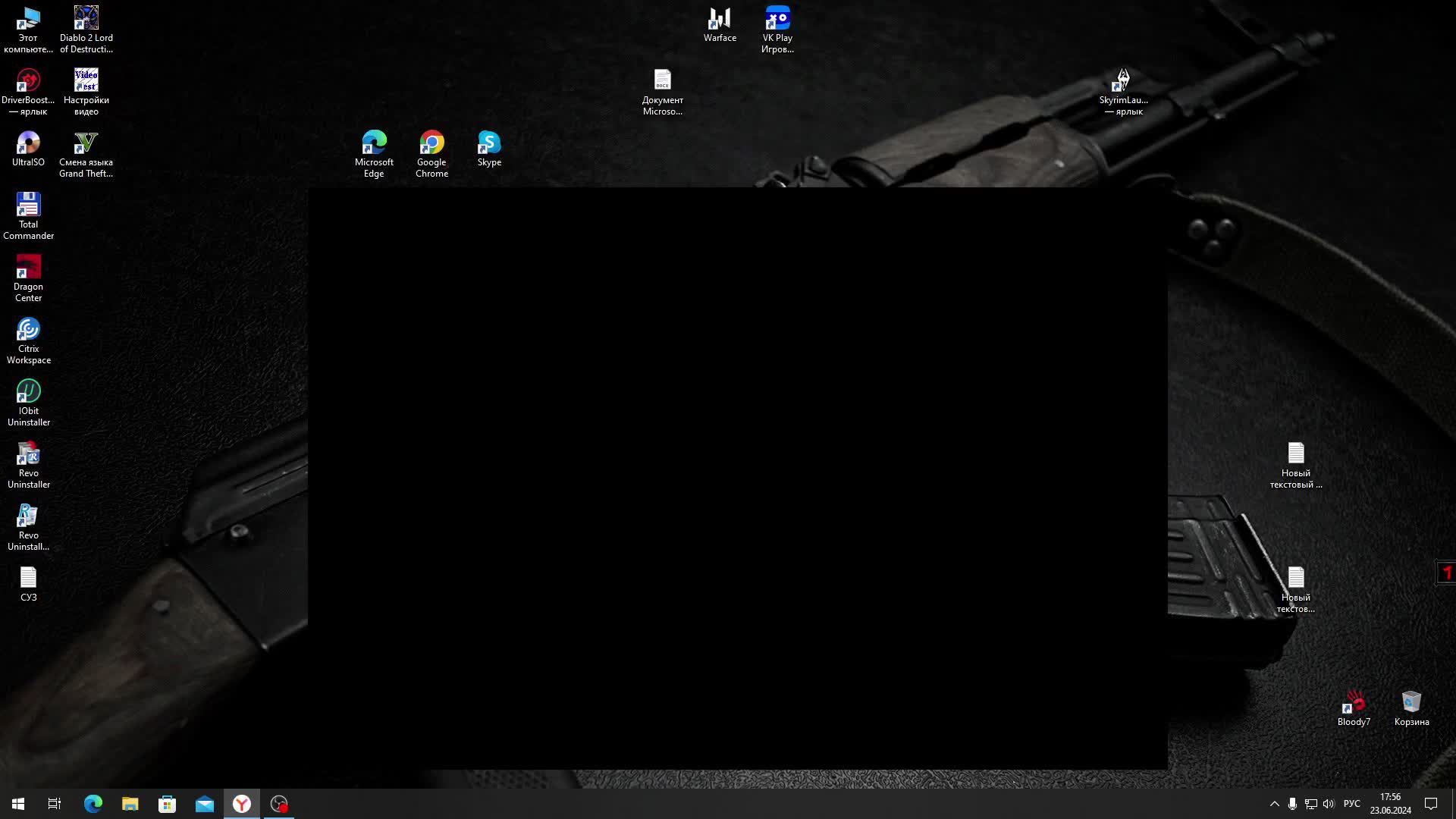The height and width of the screenshot is (819, 1456).
Task: Open the network tray icon
Action: click(x=1310, y=804)
